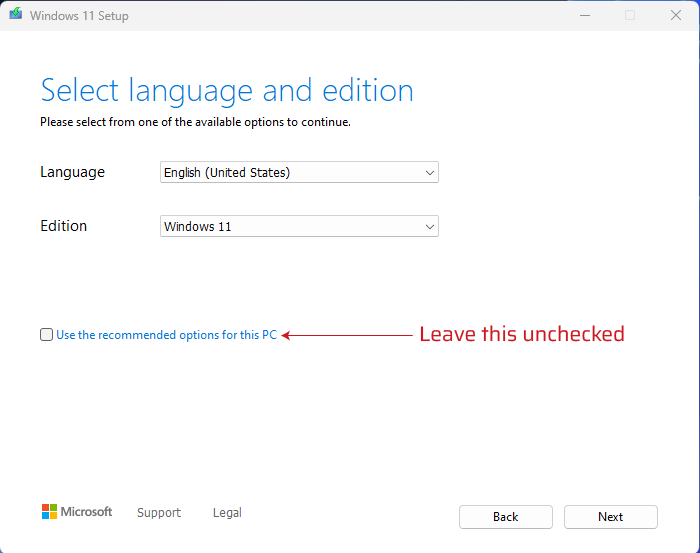
Task: Go Back to the previous step
Action: [x=505, y=517]
